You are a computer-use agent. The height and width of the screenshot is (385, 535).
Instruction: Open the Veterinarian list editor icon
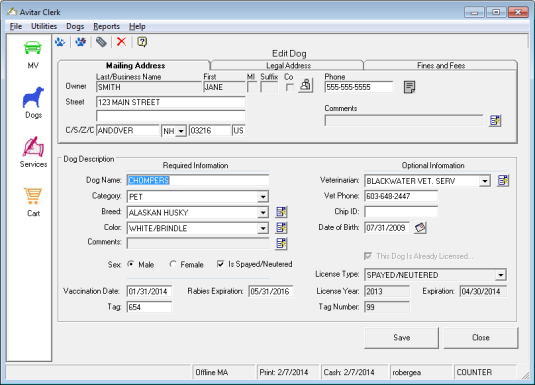coord(503,181)
